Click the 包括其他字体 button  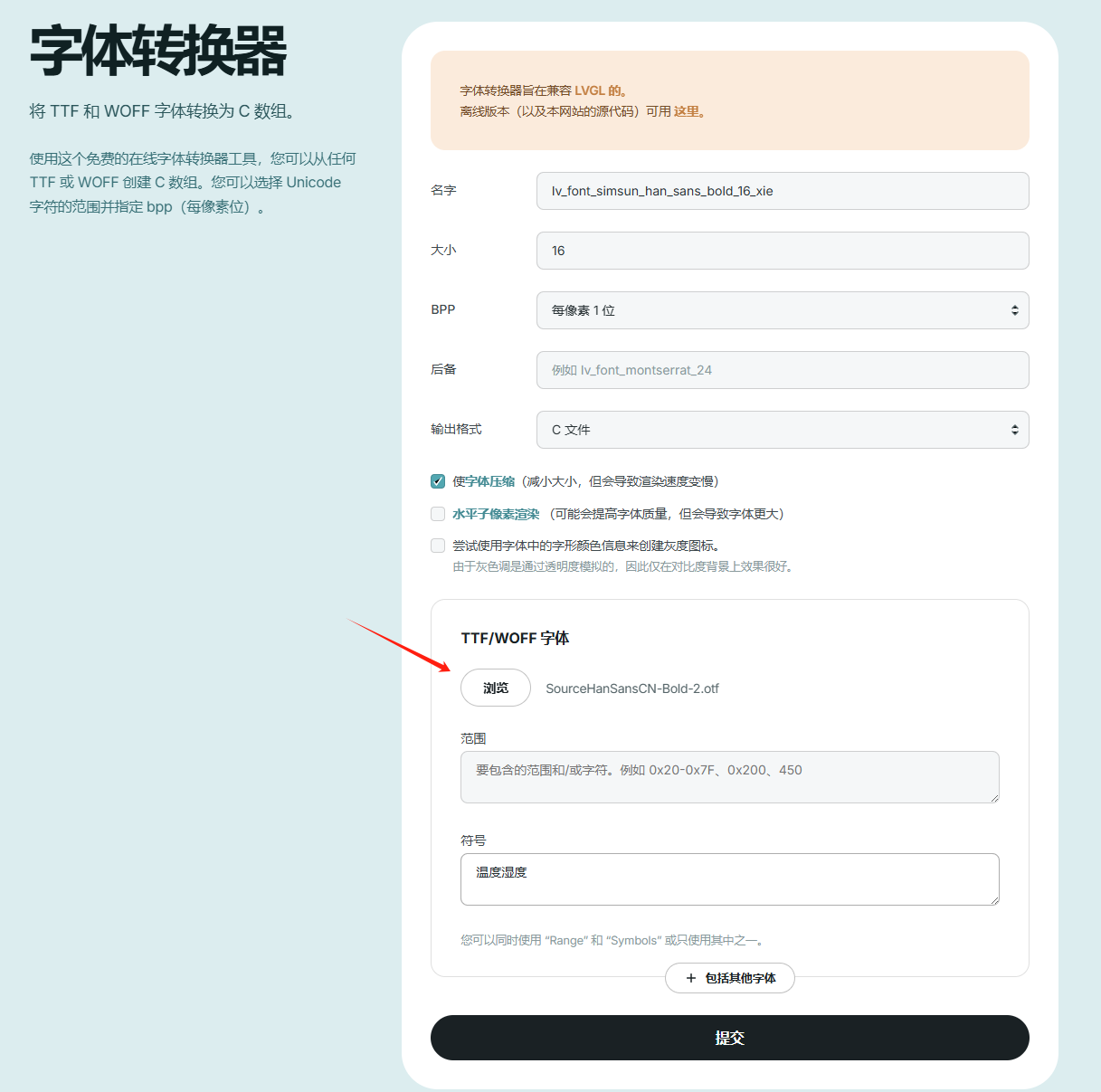pyautogui.click(x=730, y=978)
